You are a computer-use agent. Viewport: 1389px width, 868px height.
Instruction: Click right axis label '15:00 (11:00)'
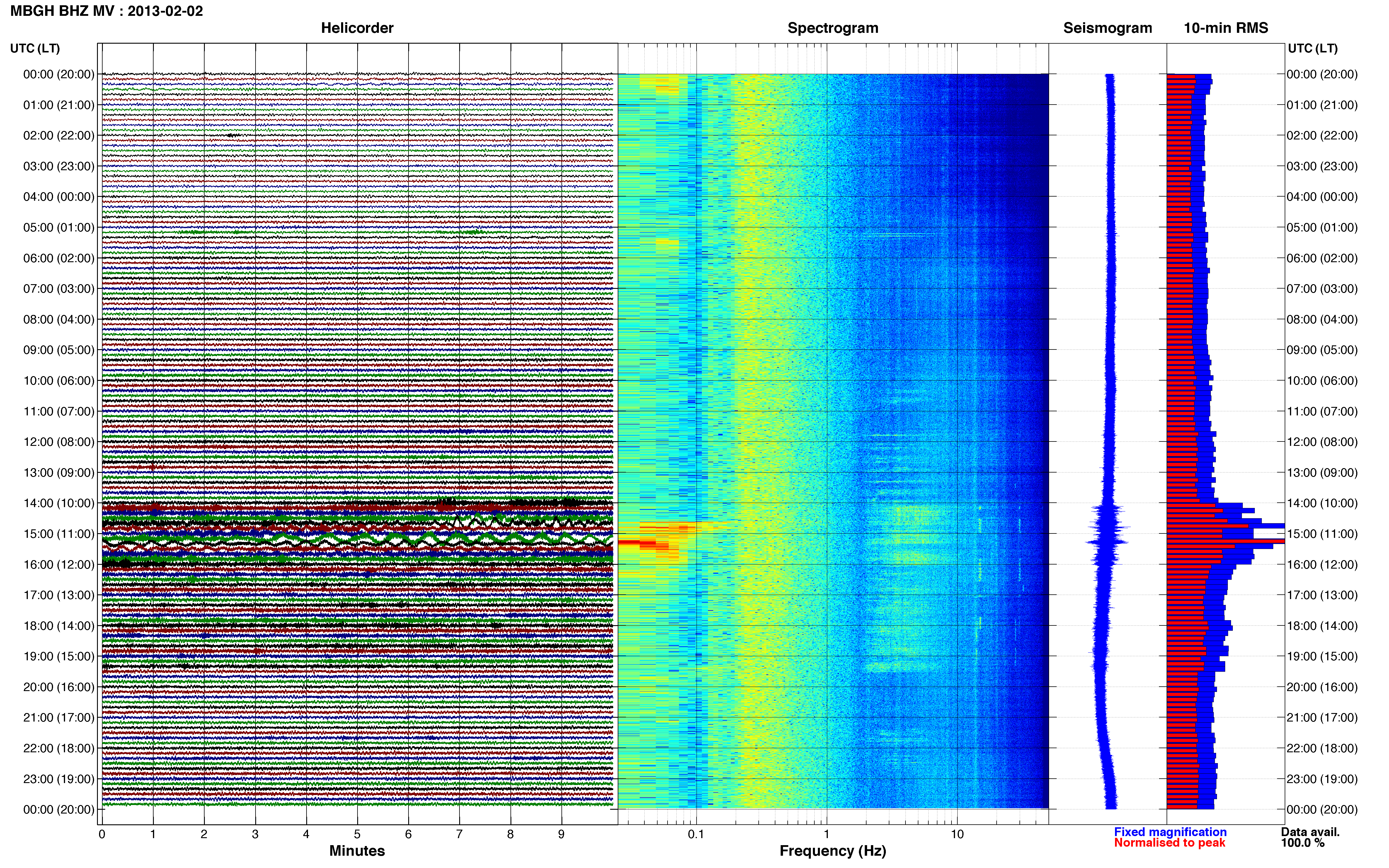1322,534
